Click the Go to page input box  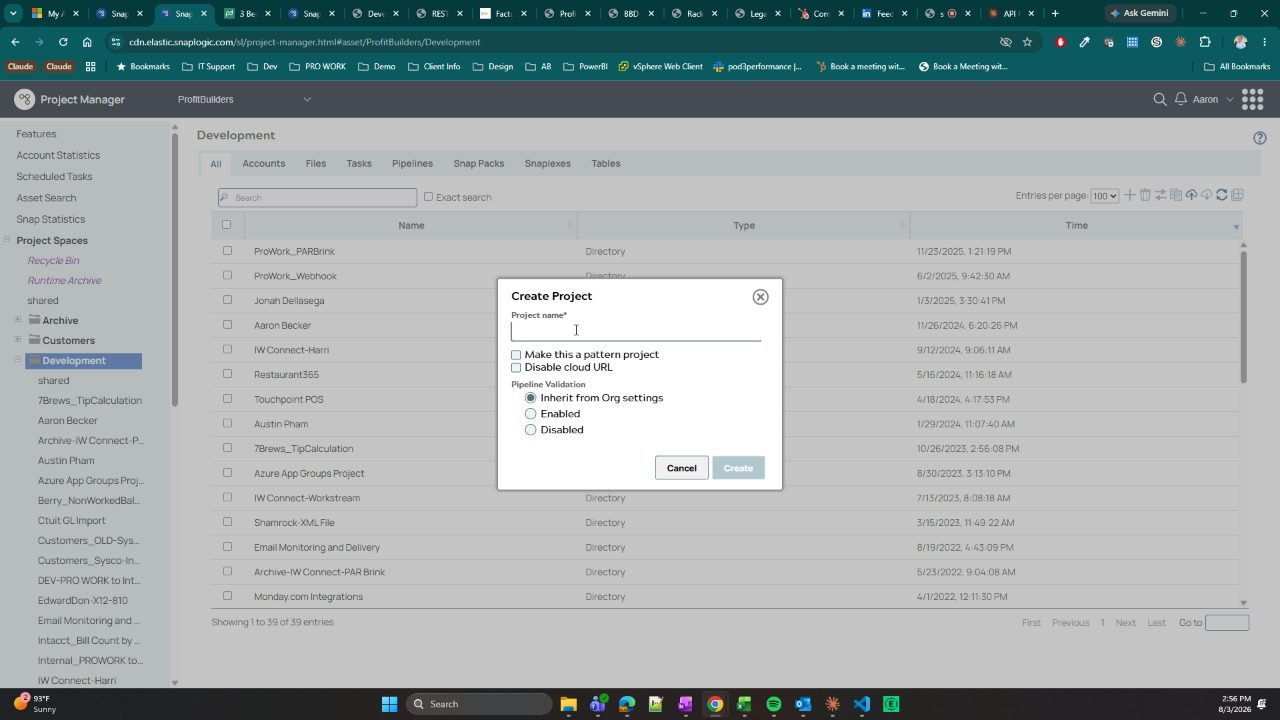(1227, 623)
